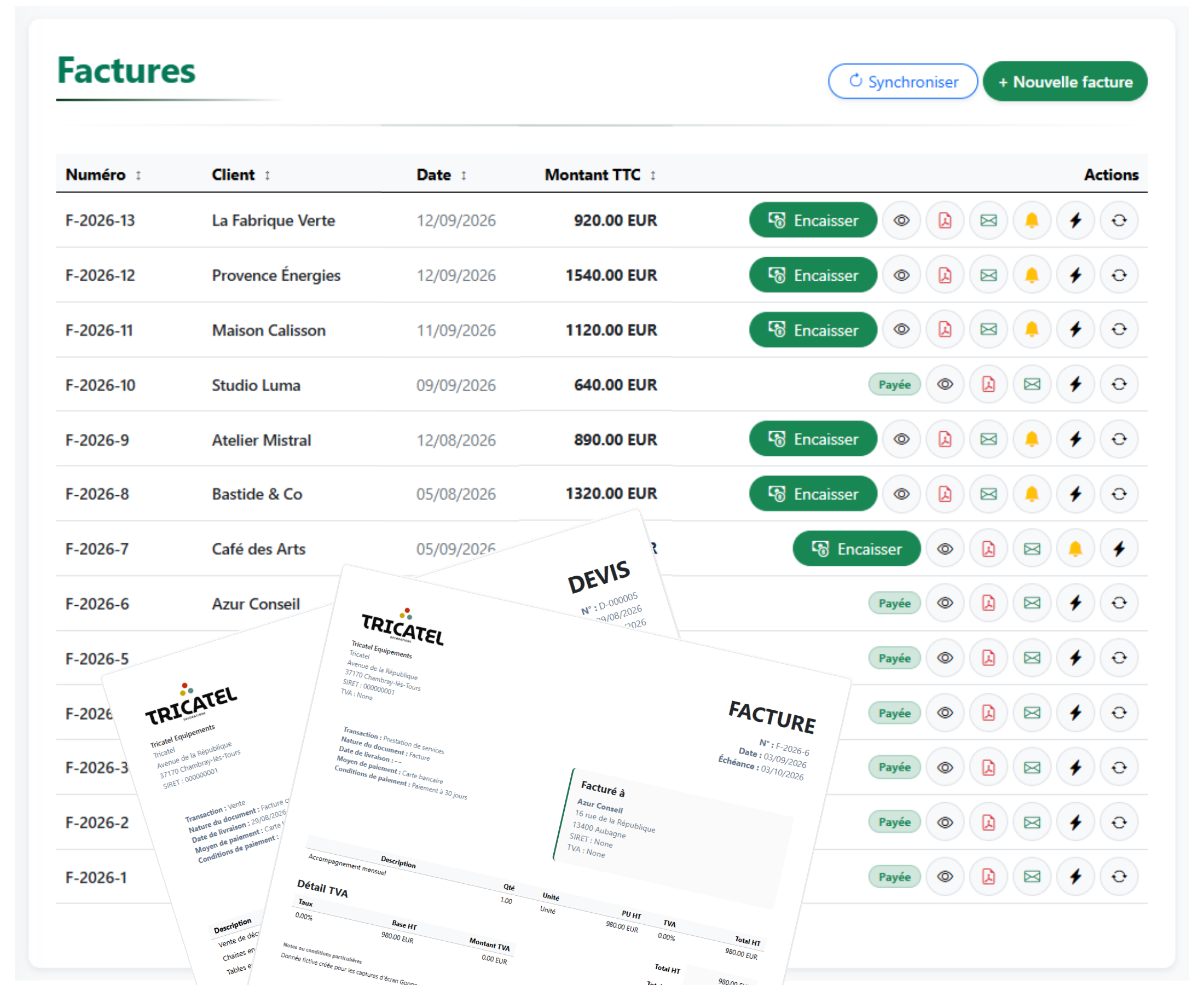
Task: Click client name Azur Conseil in the table
Action: click(x=256, y=604)
